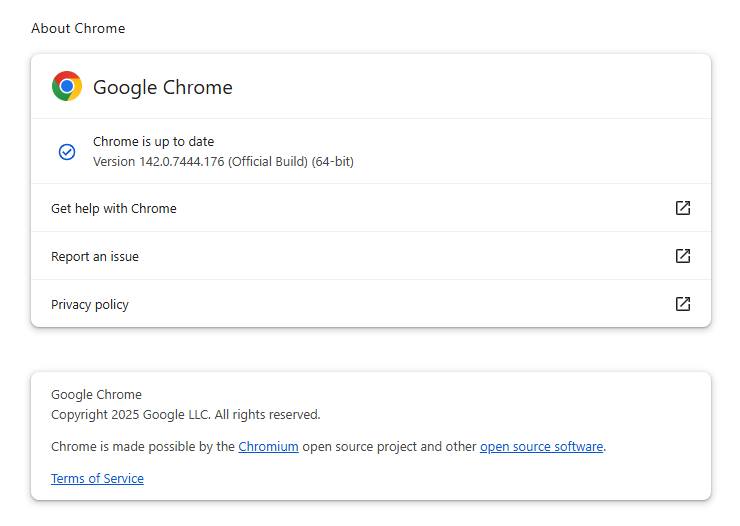This screenshot has width=740, height=526.
Task: Click the Chrome is made possible by text
Action: coord(143,447)
